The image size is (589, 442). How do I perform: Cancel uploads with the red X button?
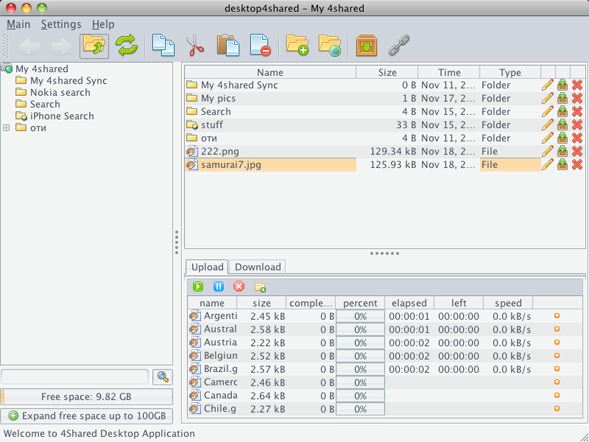pos(239,287)
